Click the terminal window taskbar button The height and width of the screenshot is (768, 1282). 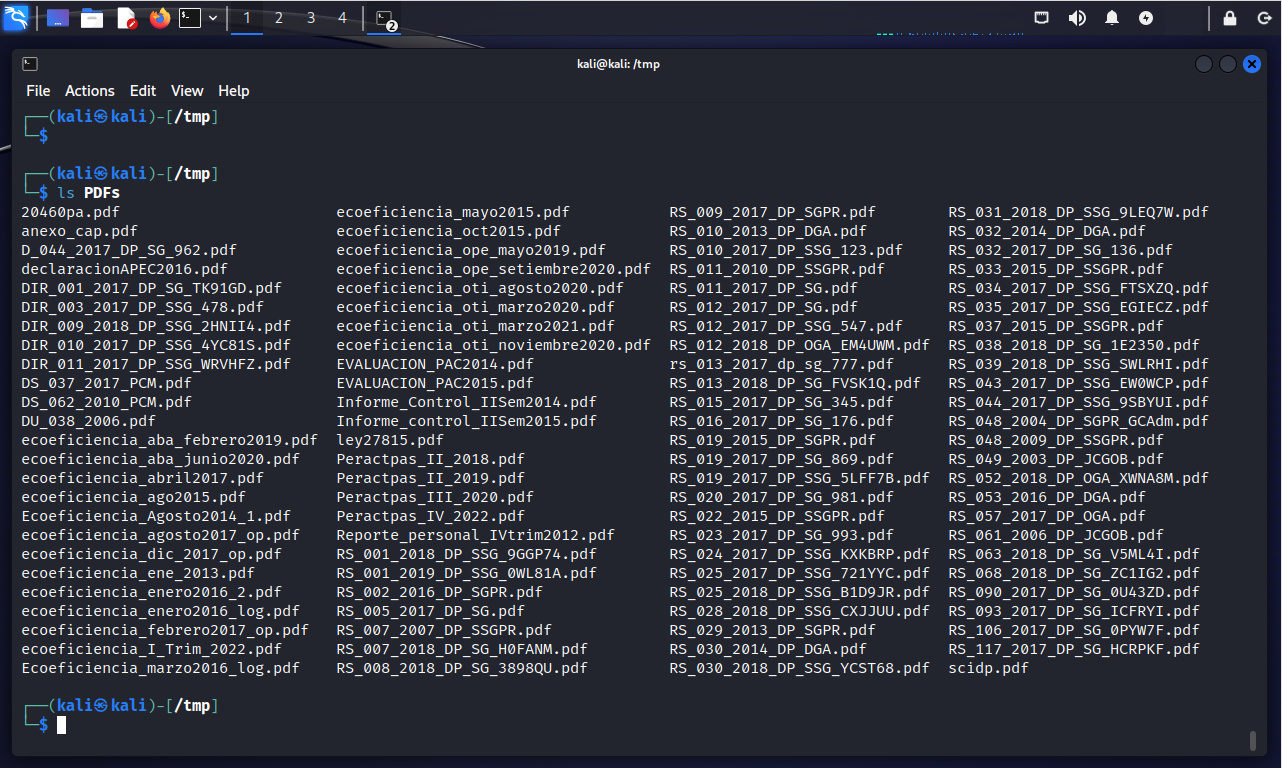(384, 18)
